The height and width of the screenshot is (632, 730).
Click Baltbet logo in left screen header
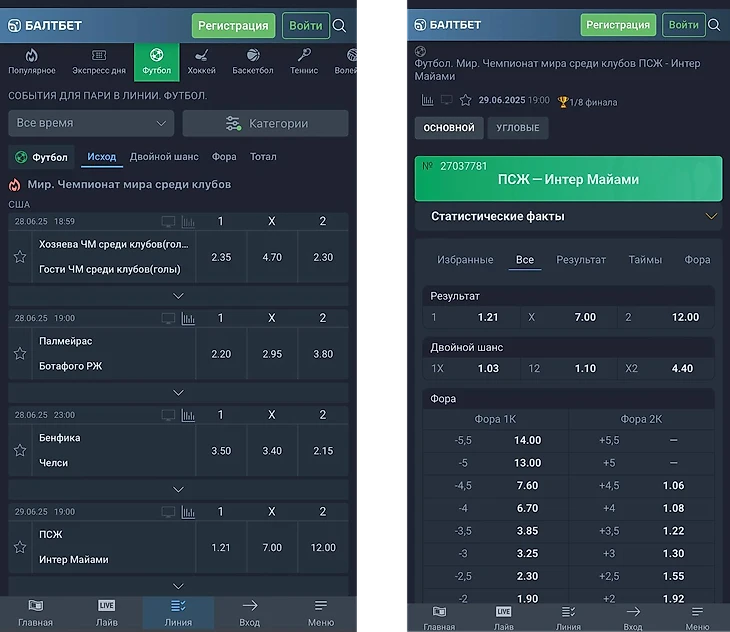pos(45,25)
